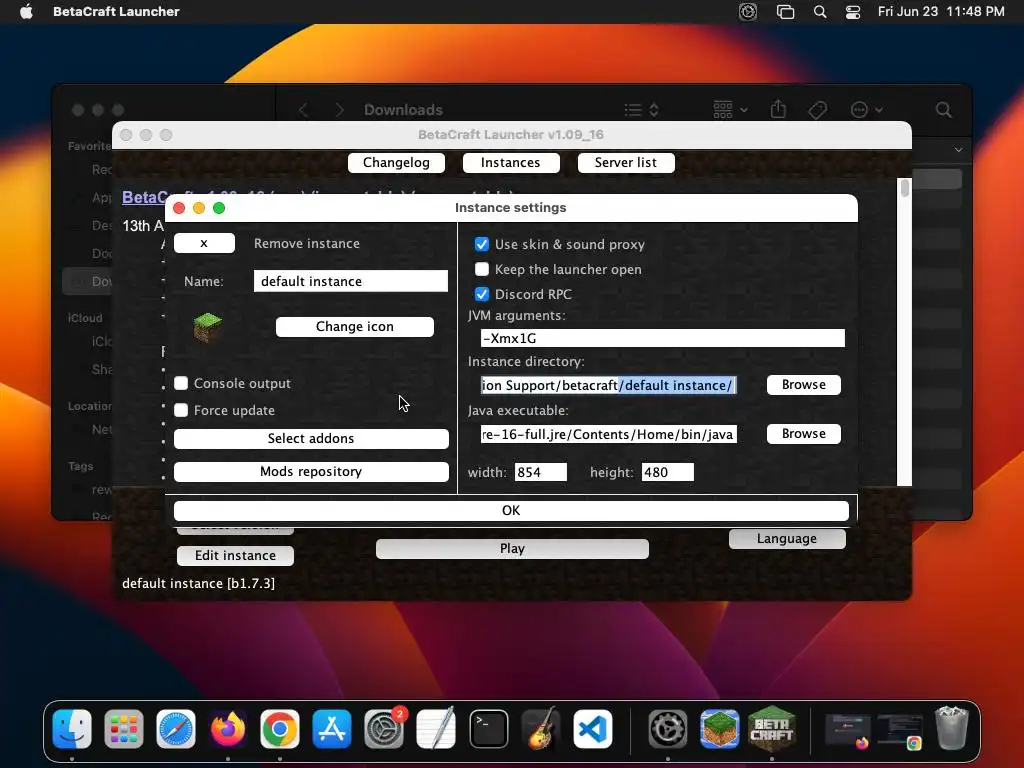Click the width field showing 854
The height and width of the screenshot is (768, 1024).
[x=541, y=472]
